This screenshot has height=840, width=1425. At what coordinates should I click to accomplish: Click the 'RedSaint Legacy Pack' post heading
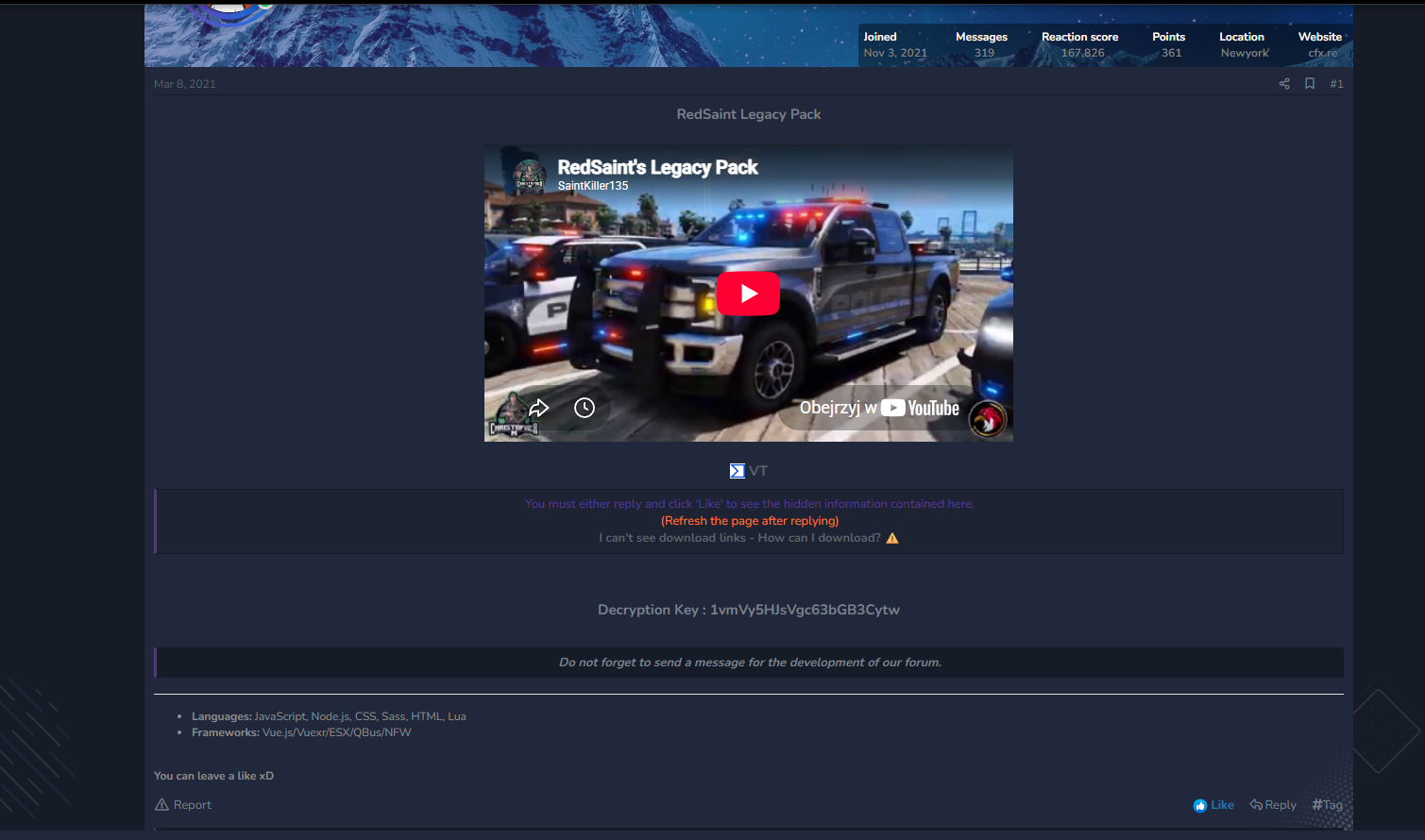[x=749, y=114]
